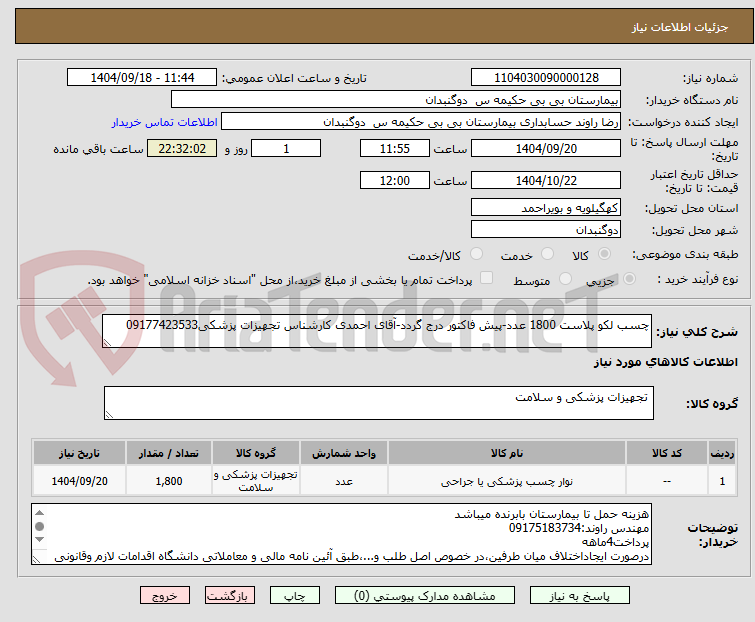Click the بازگشت back button
The image size is (755, 622).
230,596
